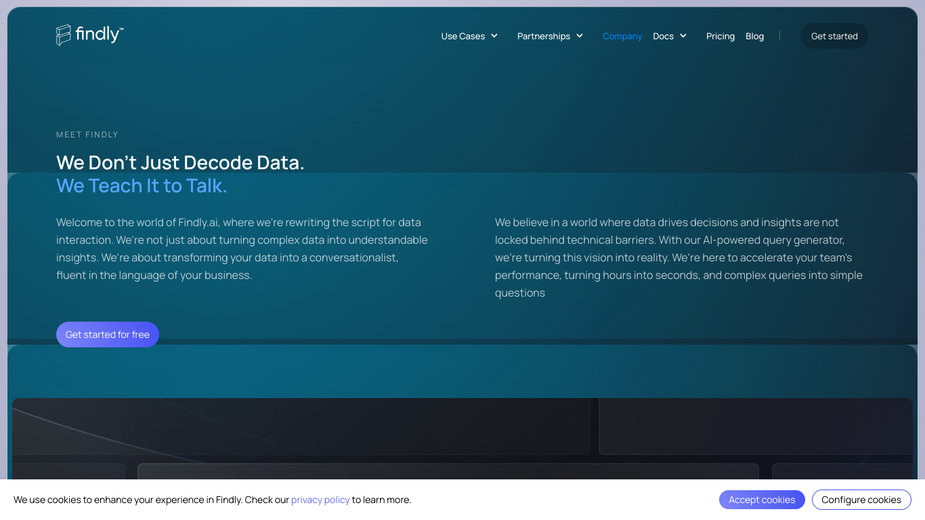Screen dimensions: 925x520
Task: Visit the Blog link
Action: (755, 36)
